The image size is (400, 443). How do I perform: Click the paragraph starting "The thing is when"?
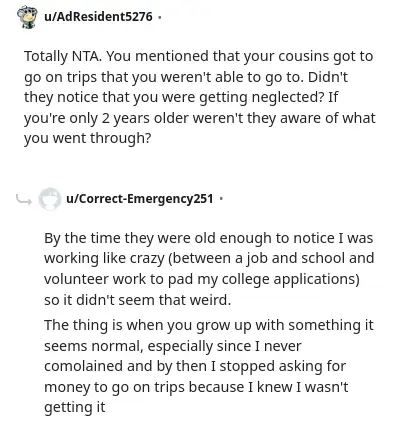pyautogui.click(x=209, y=366)
